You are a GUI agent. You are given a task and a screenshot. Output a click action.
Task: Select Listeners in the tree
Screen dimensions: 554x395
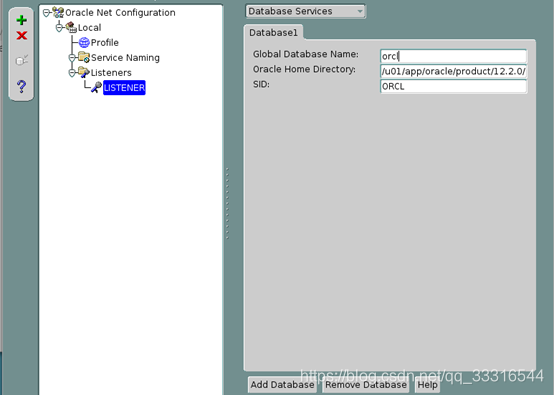[x=111, y=73]
